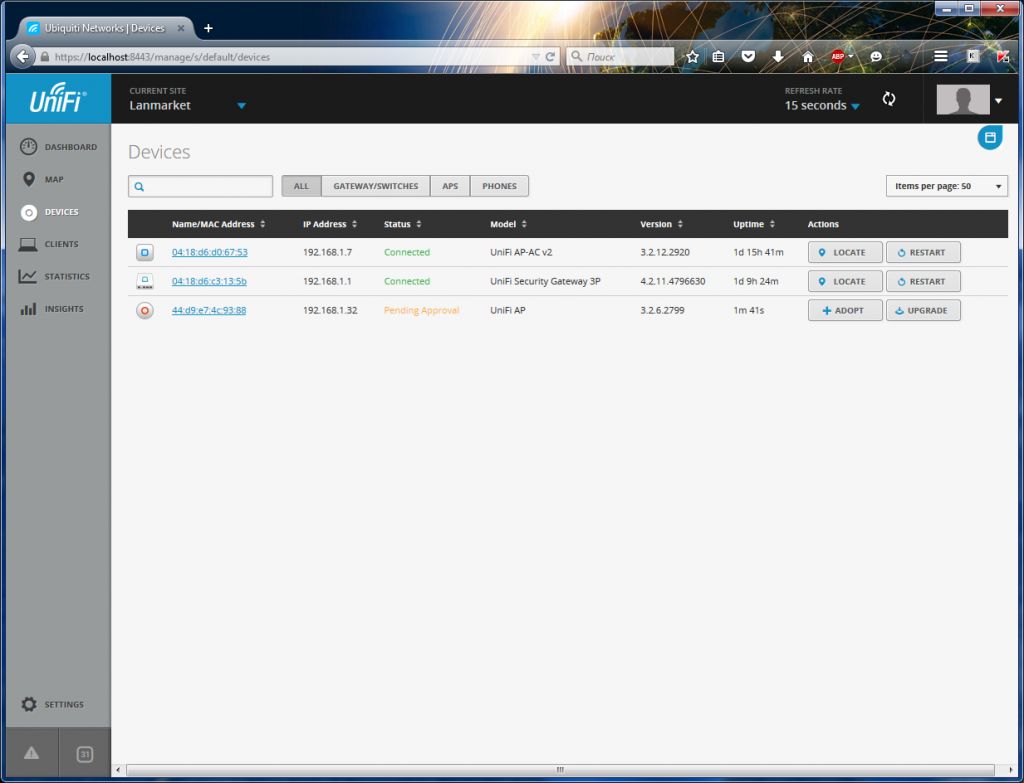Viewport: 1024px width, 783px height.
Task: Open device link 04:18:d6:d0:67:53
Action: (209, 252)
